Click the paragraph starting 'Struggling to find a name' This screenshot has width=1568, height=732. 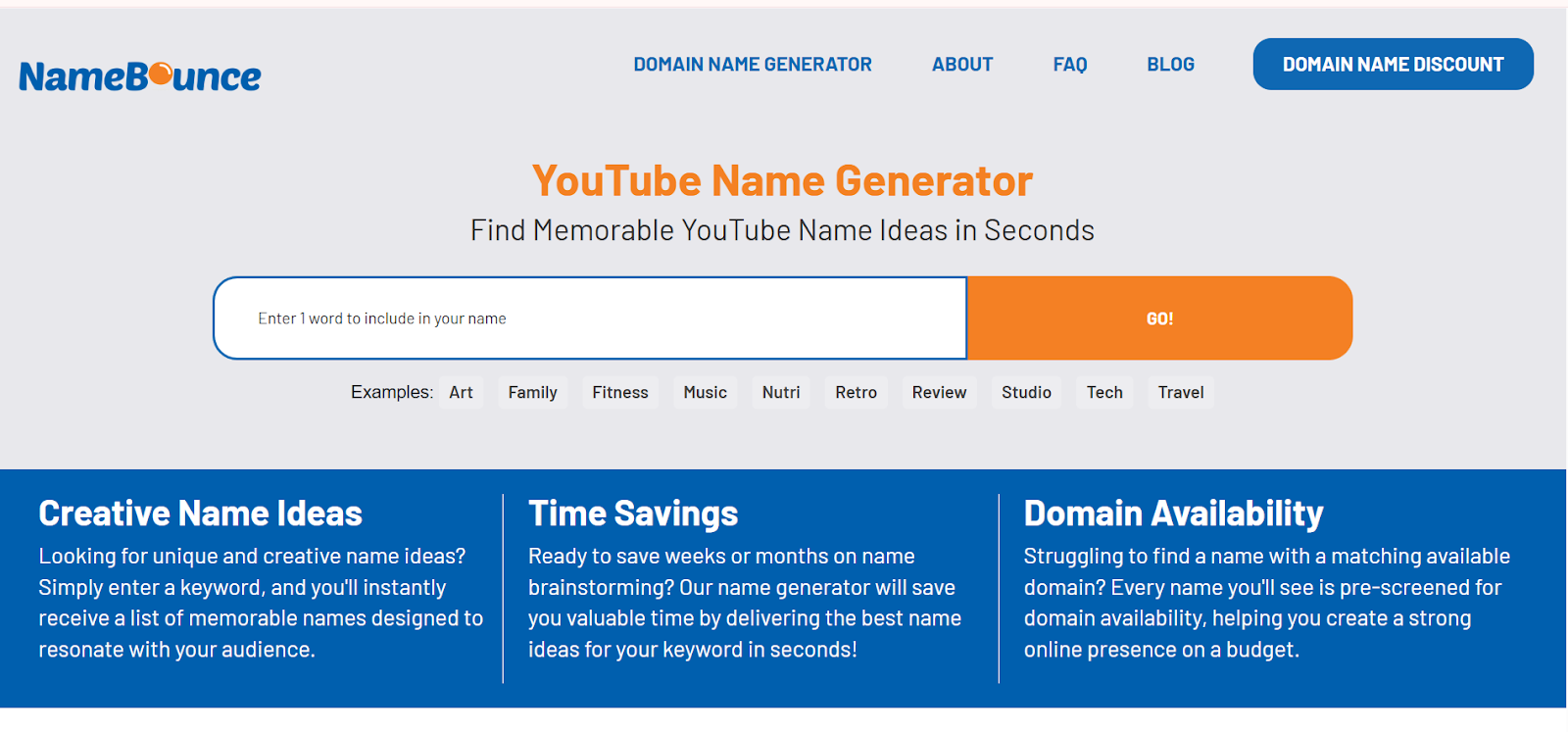point(1267,603)
